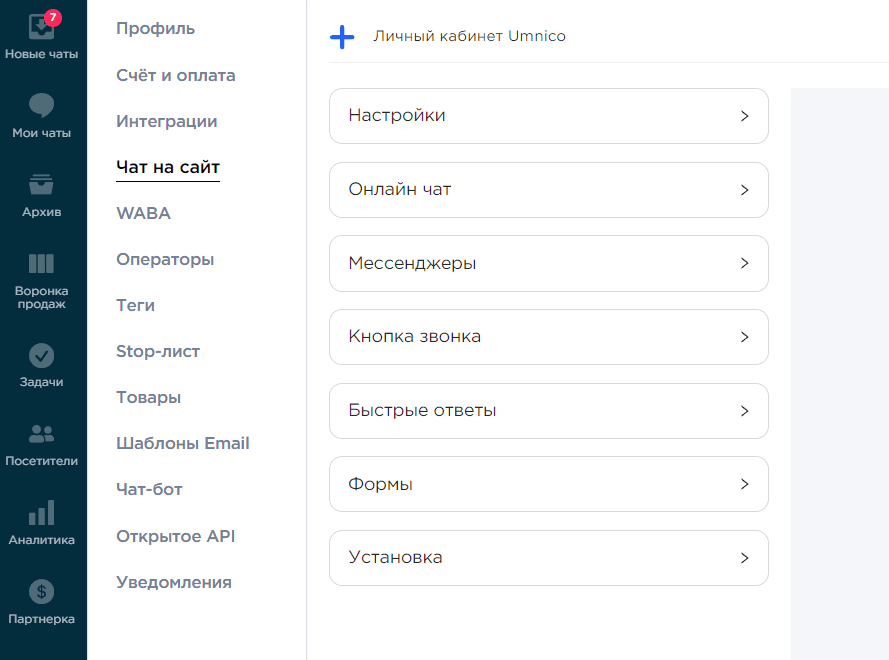Open the Tasks checkmark icon
The width and height of the screenshot is (889, 660).
click(41, 355)
